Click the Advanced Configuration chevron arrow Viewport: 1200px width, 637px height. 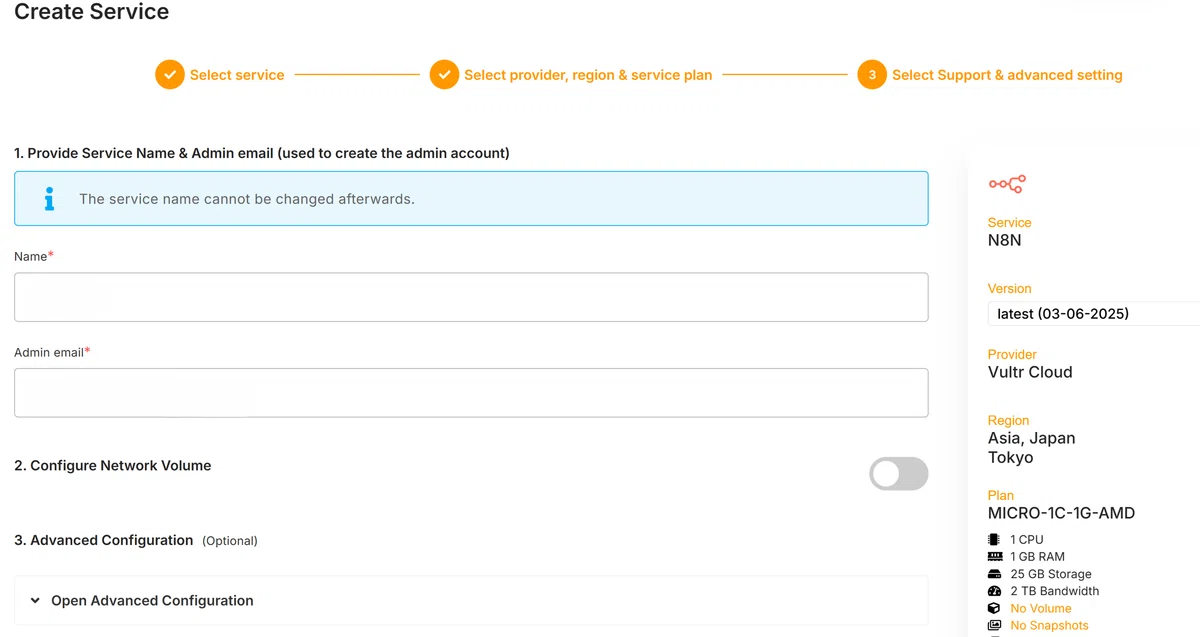tap(35, 601)
